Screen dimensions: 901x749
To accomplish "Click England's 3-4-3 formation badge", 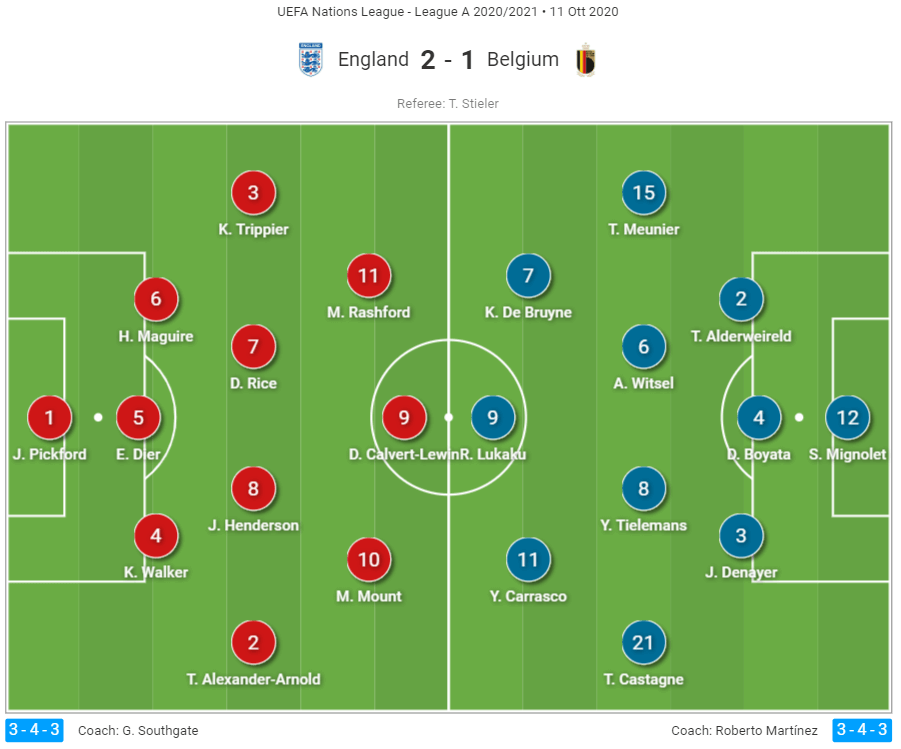I will point(34,730).
